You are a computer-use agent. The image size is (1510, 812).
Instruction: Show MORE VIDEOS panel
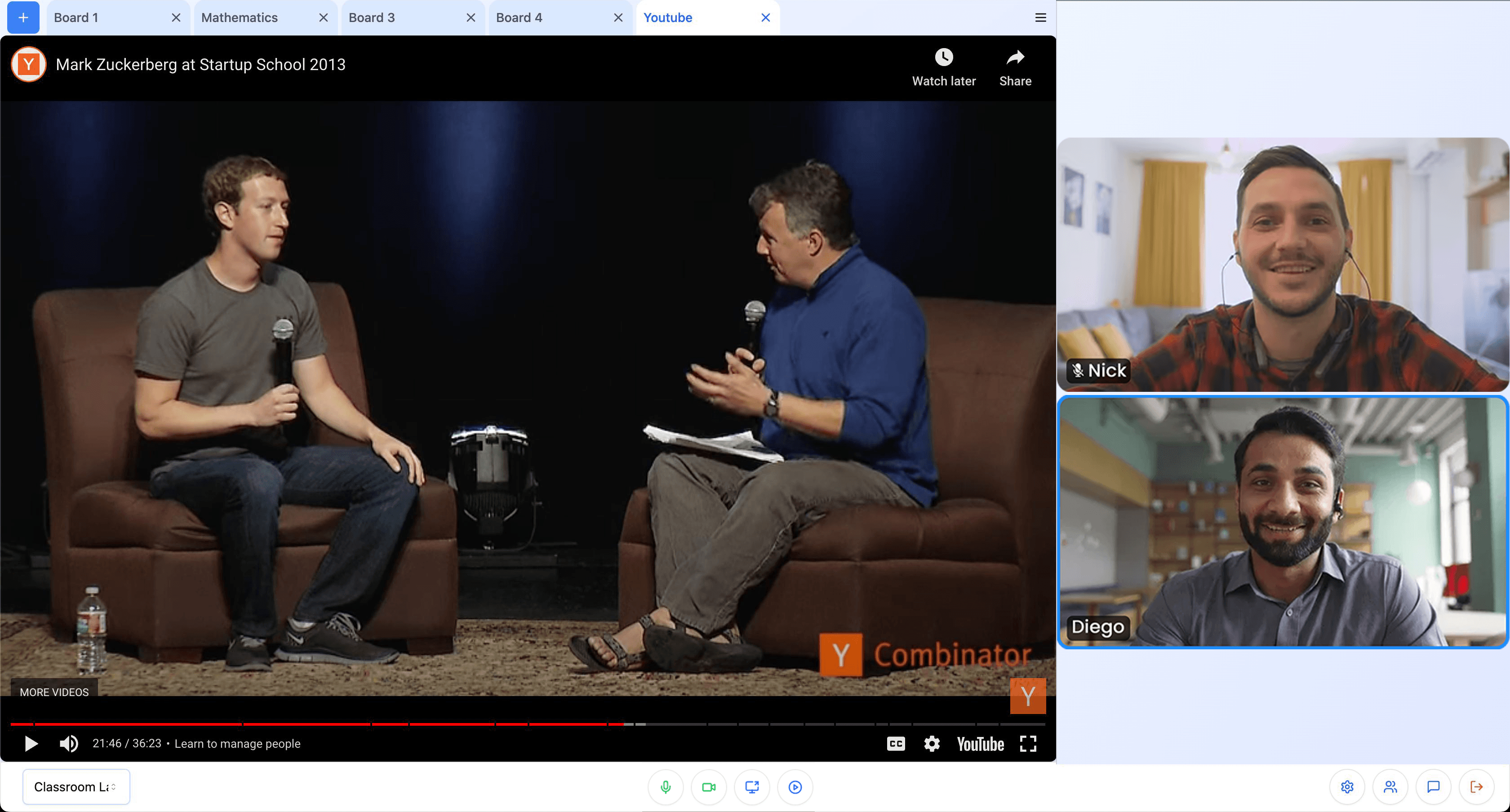(54, 692)
